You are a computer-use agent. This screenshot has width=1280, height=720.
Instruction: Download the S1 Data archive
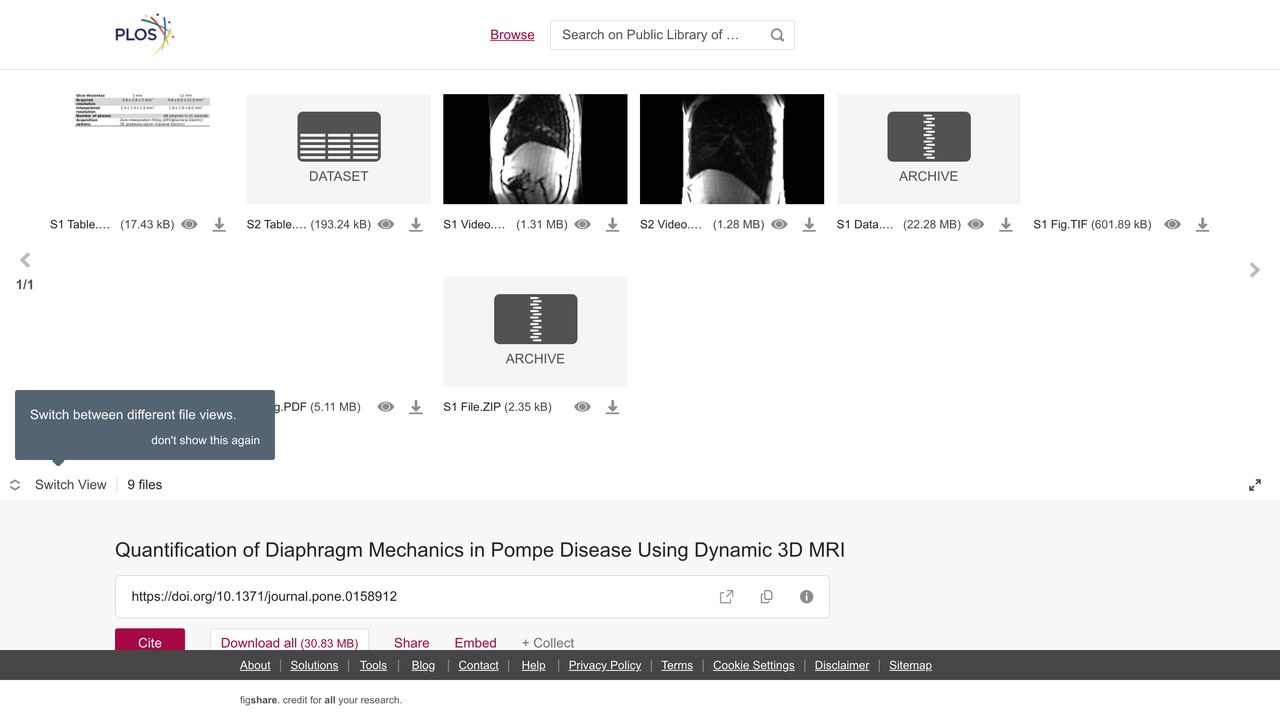(1006, 225)
